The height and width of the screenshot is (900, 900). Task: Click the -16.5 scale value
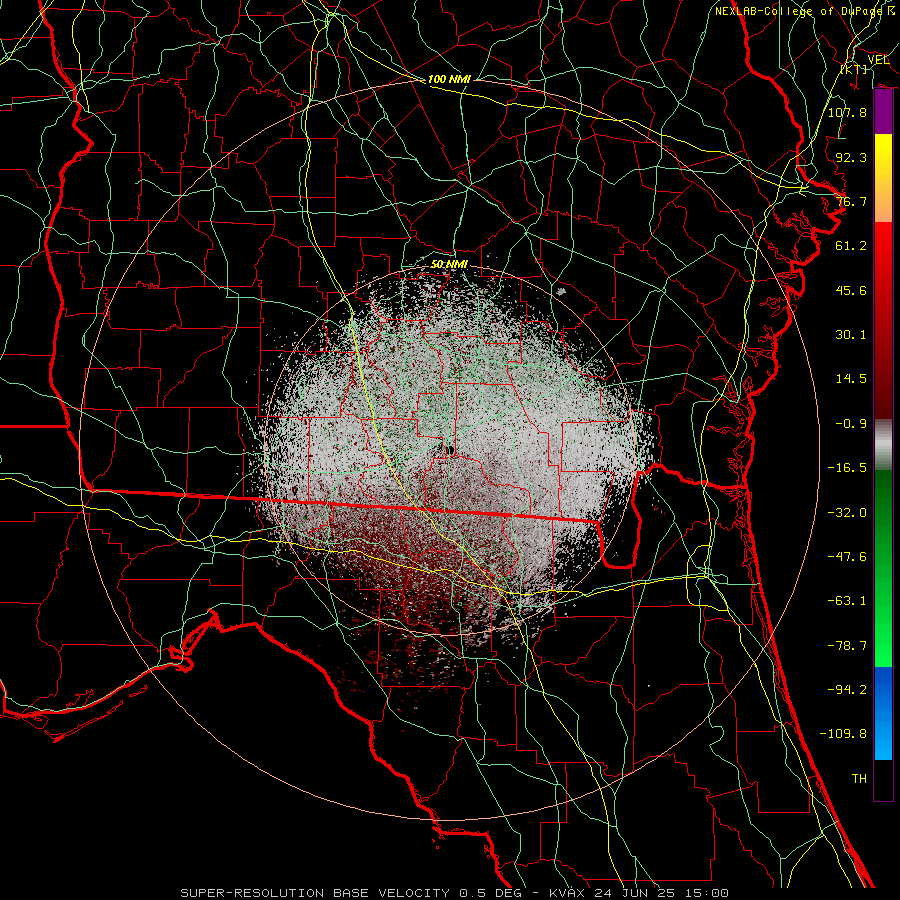pyautogui.click(x=847, y=468)
